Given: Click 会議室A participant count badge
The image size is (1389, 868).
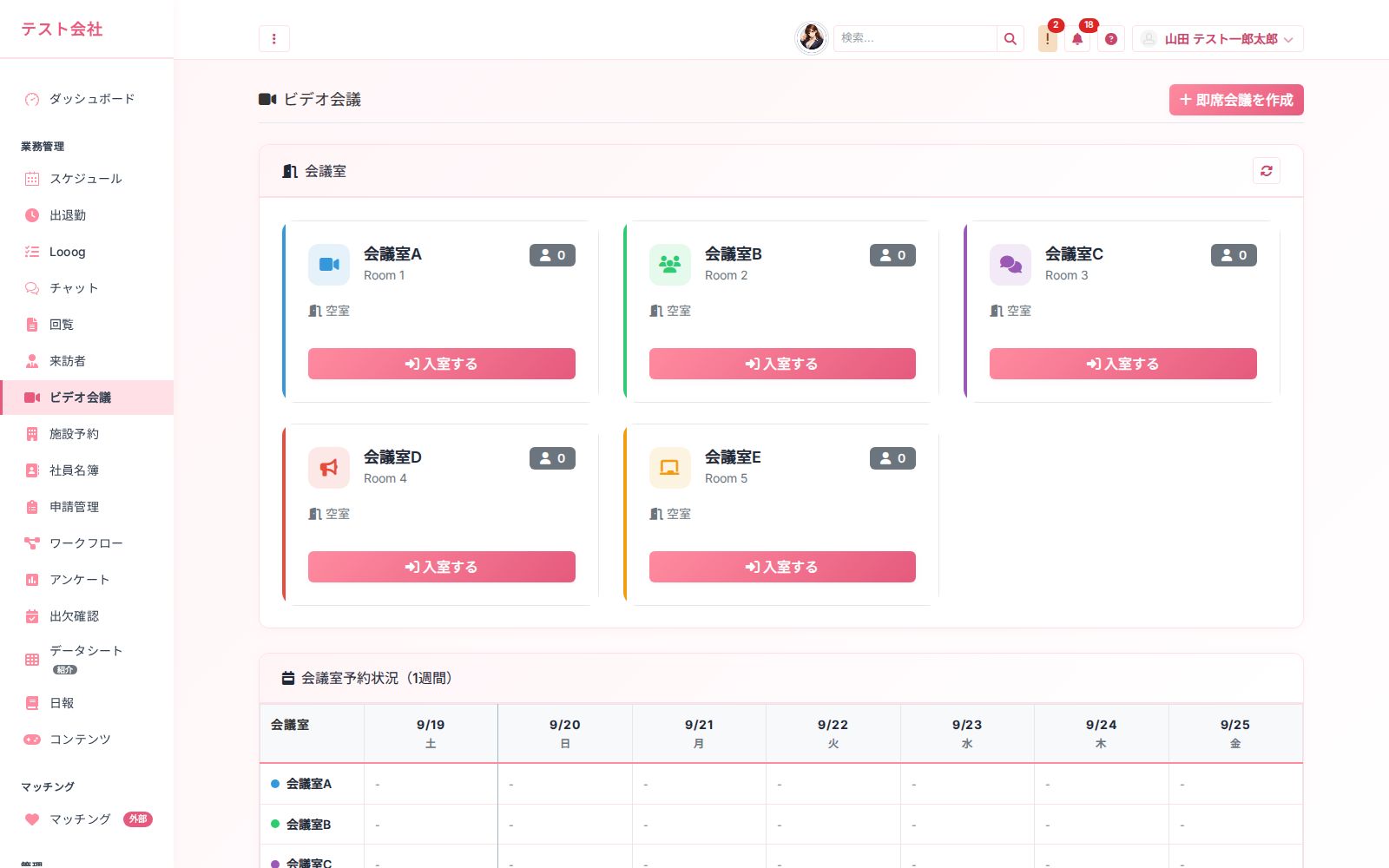Looking at the screenshot, I should click(x=552, y=255).
